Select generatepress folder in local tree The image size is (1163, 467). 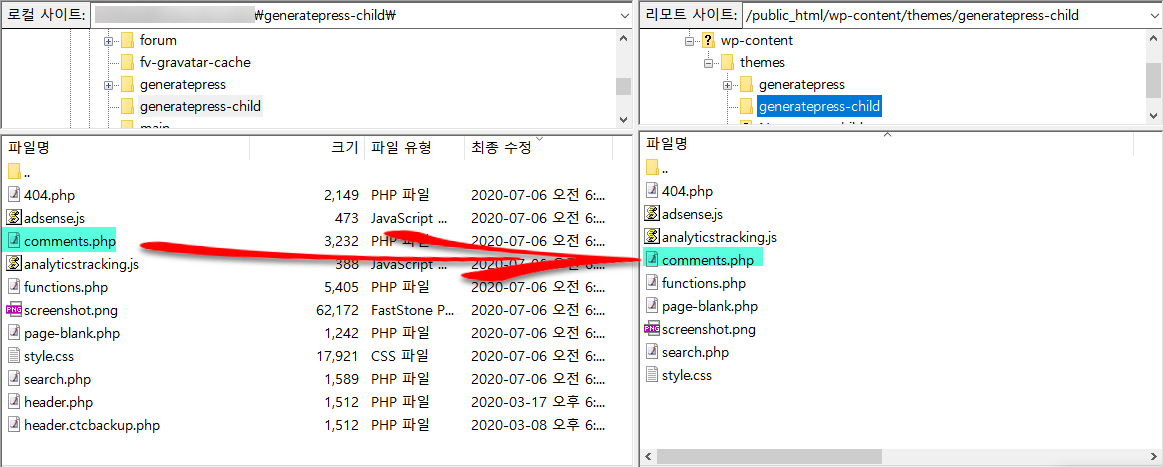tap(182, 85)
